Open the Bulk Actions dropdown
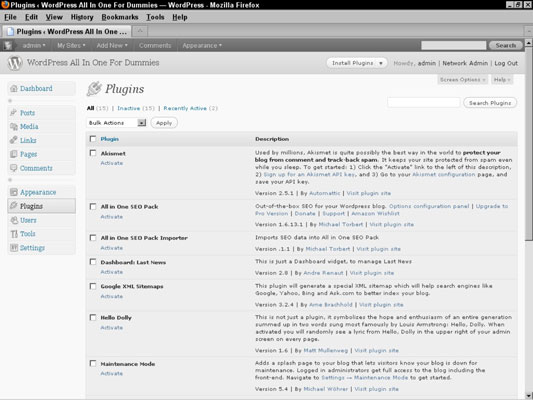 click(116, 123)
